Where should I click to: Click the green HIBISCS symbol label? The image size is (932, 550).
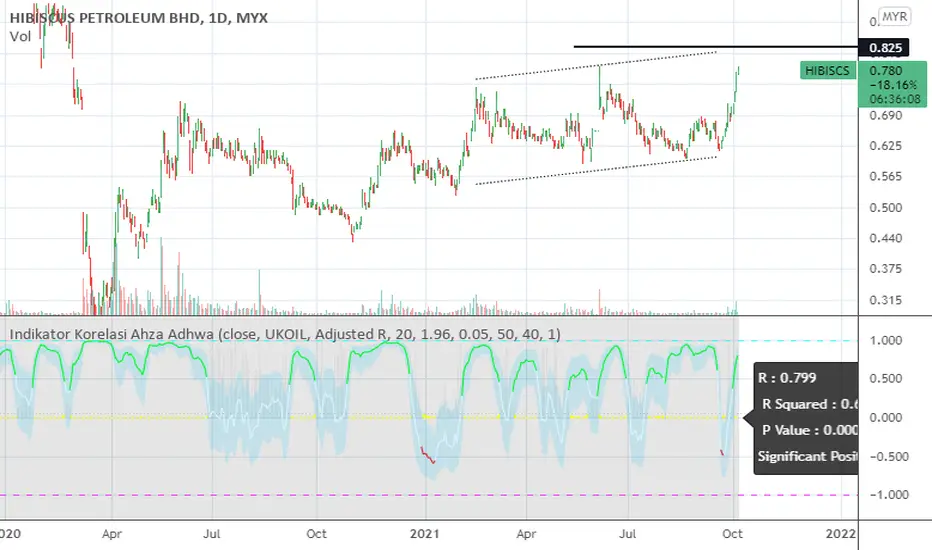click(827, 71)
